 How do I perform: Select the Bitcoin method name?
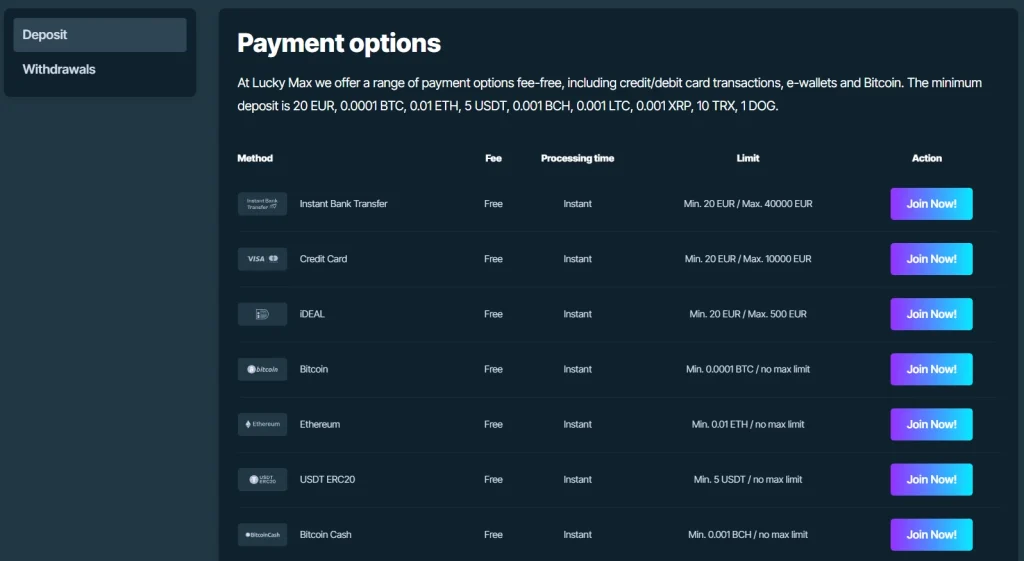(x=313, y=369)
